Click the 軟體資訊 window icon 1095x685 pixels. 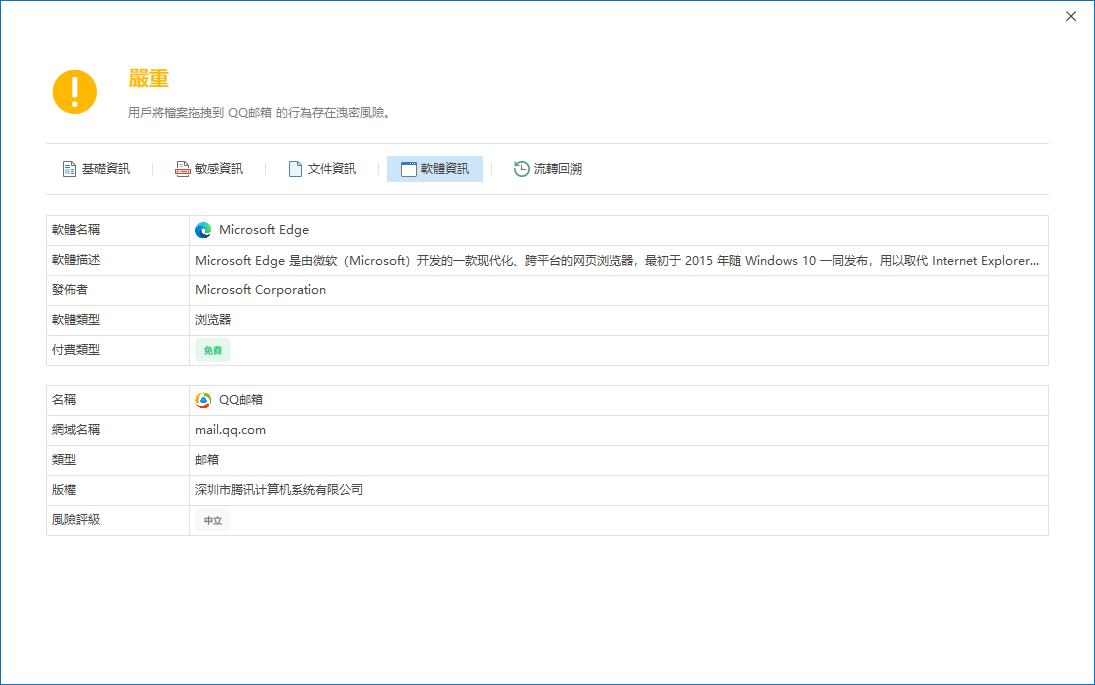click(x=408, y=169)
